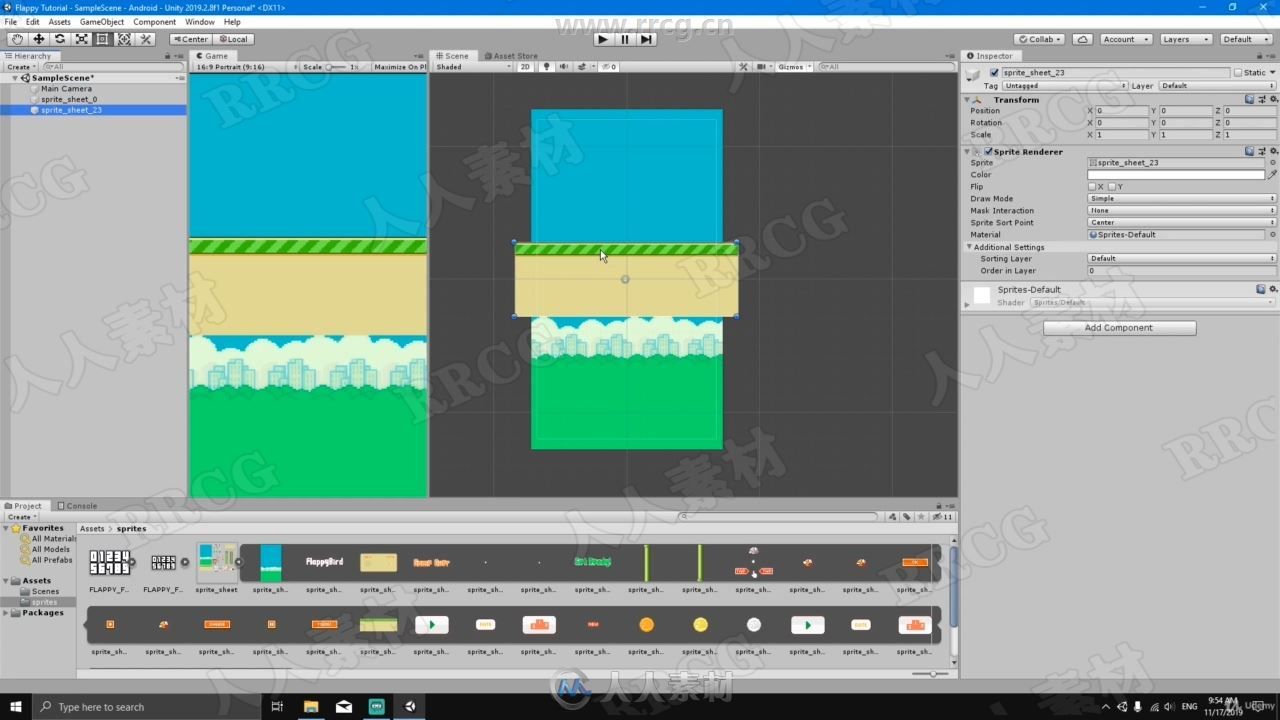Toggle Local handle rotation button
The width and height of the screenshot is (1280, 720).
click(234, 39)
